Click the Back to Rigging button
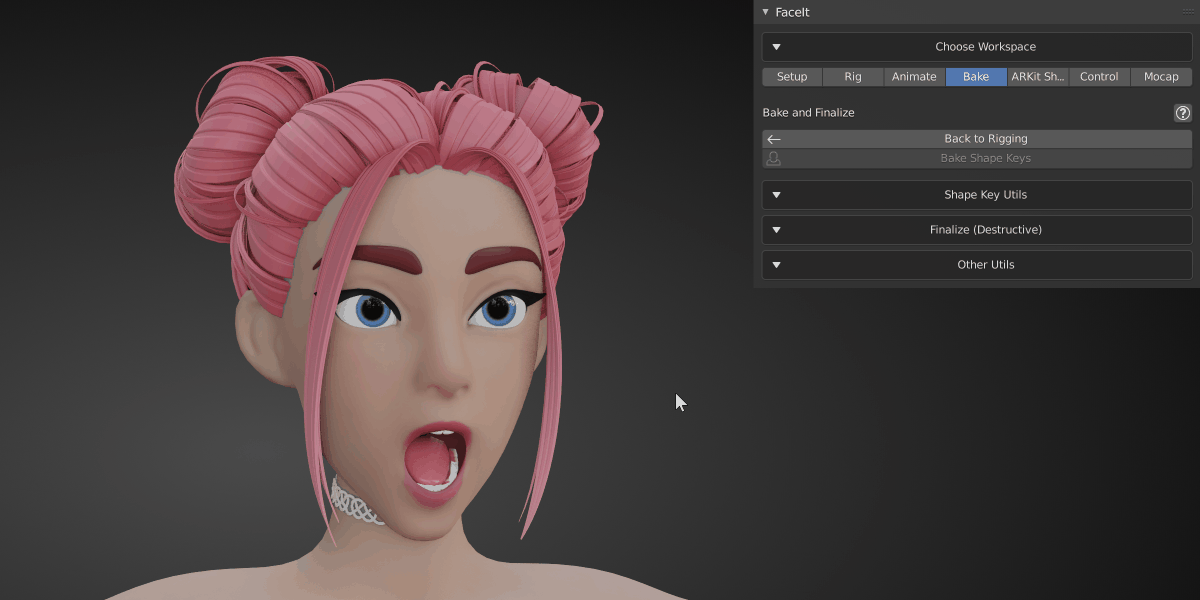Viewport: 1200px width, 600px height. tap(977, 139)
